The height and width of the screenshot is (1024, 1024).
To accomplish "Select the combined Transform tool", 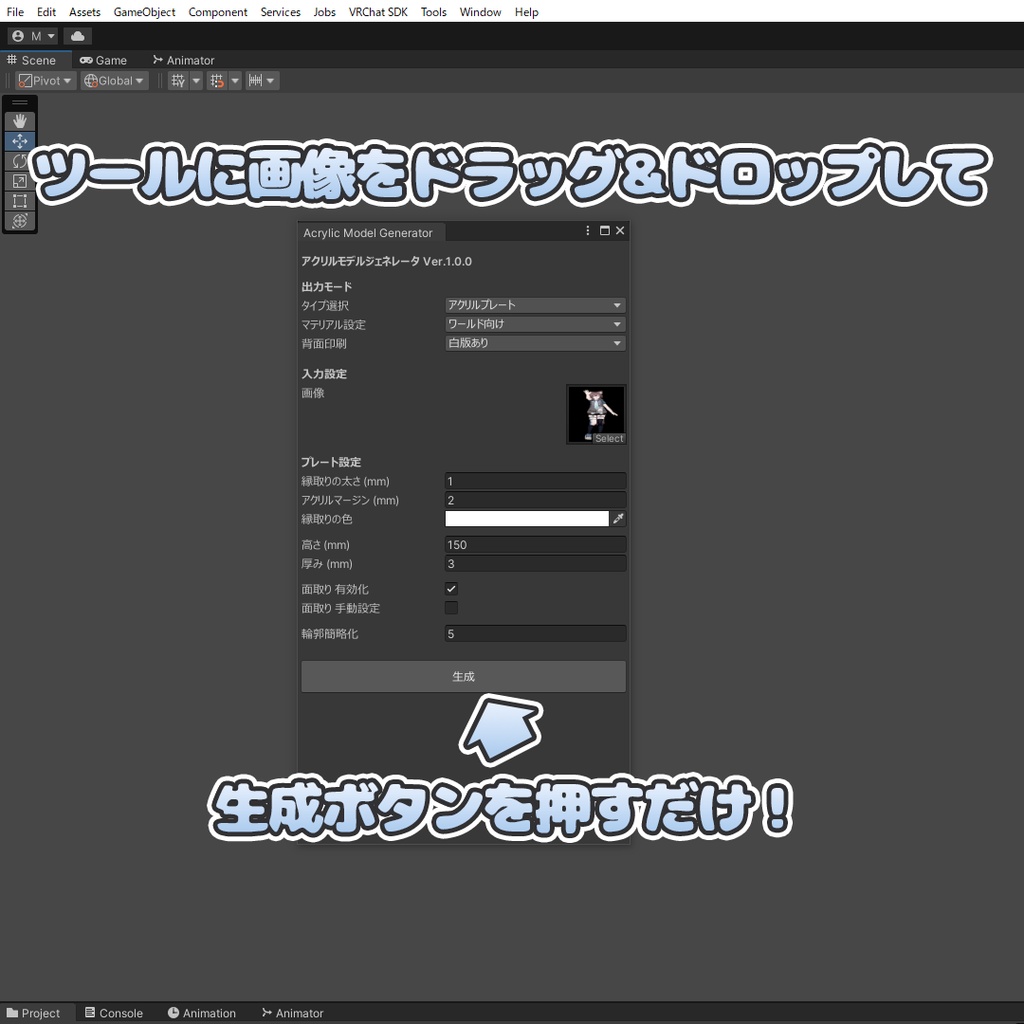I will 20,221.
